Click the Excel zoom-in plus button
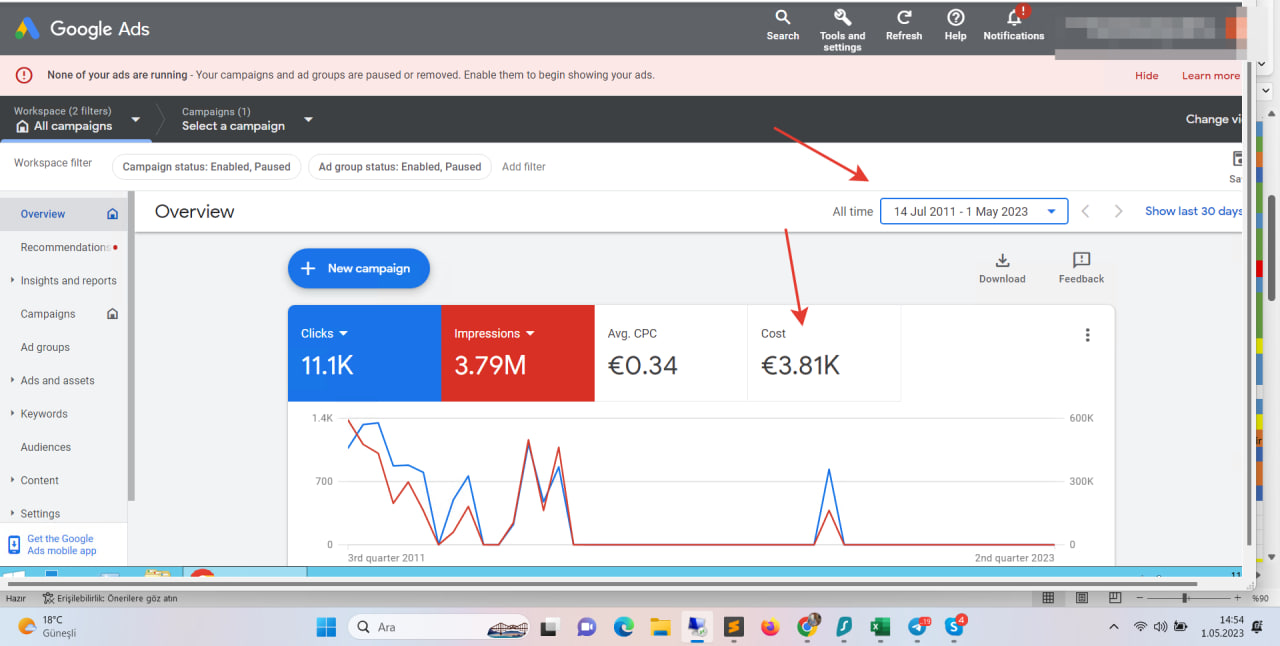 coord(1237,598)
